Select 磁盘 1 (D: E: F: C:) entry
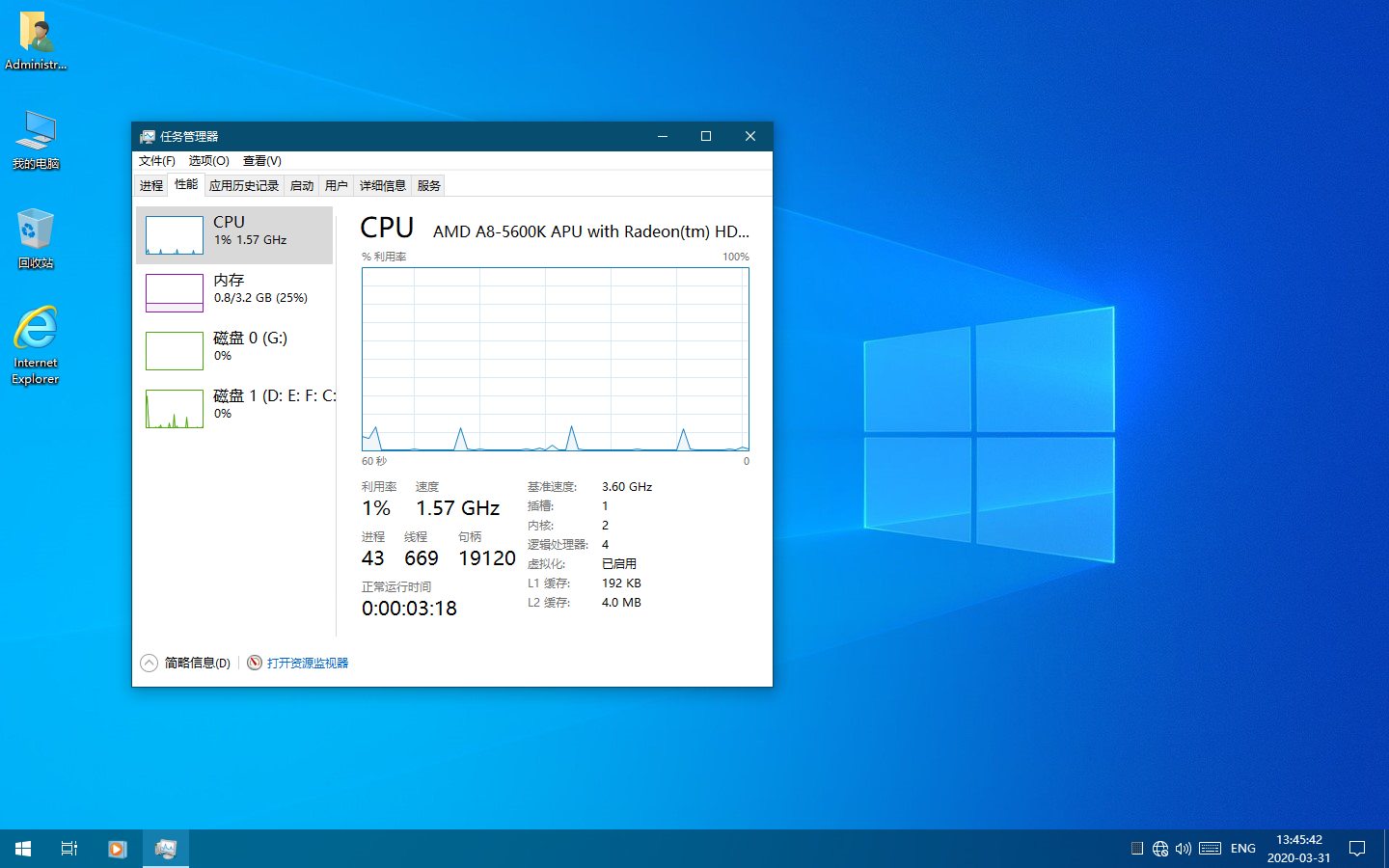Viewport: 1389px width, 868px height. [x=234, y=409]
